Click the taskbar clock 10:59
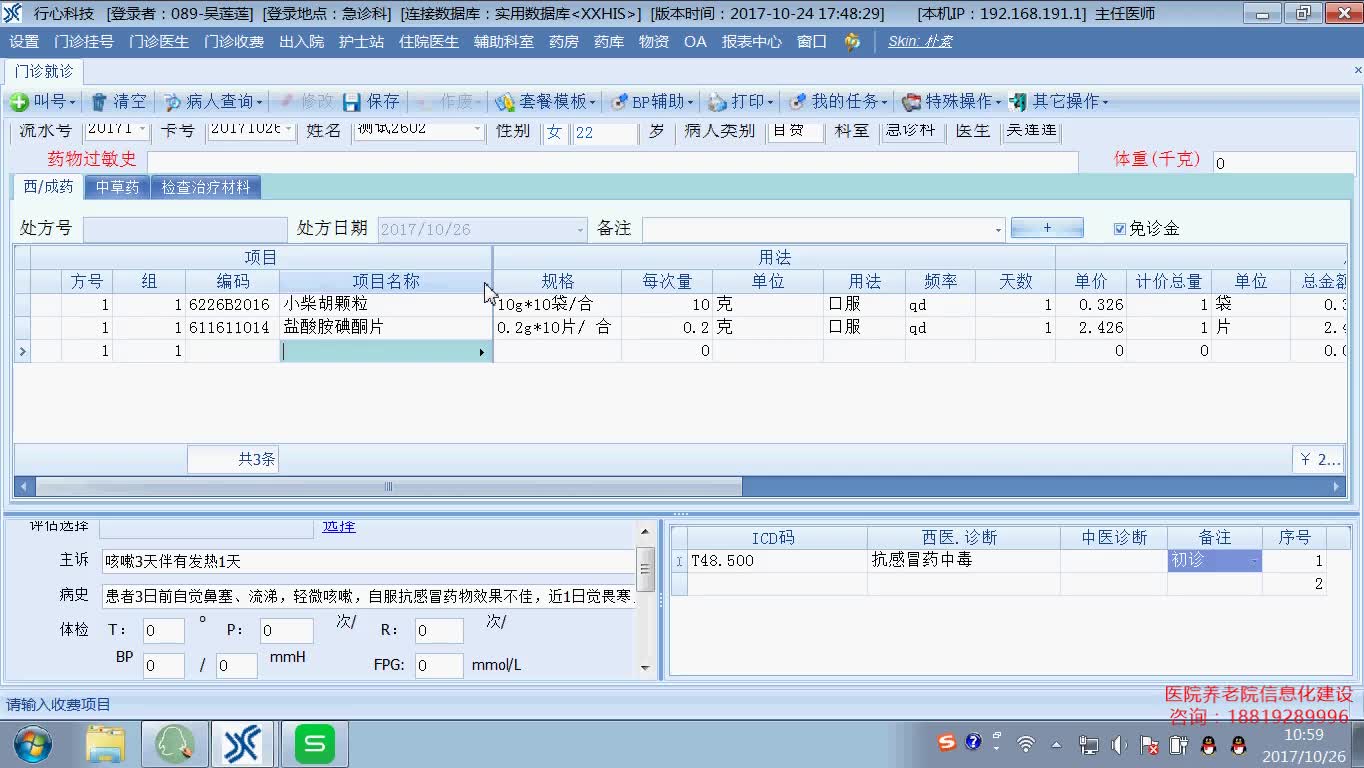1364x768 pixels. pyautogui.click(x=1304, y=736)
